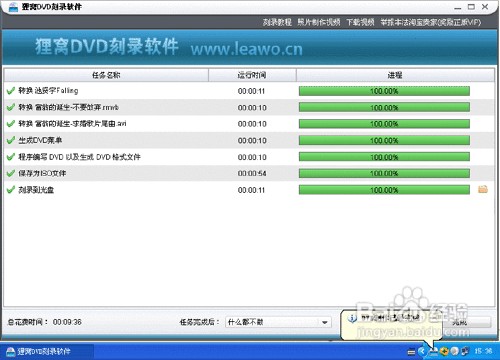Click the www.leawo.cn website link
This screenshot has height=360, width=500.
click(x=247, y=49)
